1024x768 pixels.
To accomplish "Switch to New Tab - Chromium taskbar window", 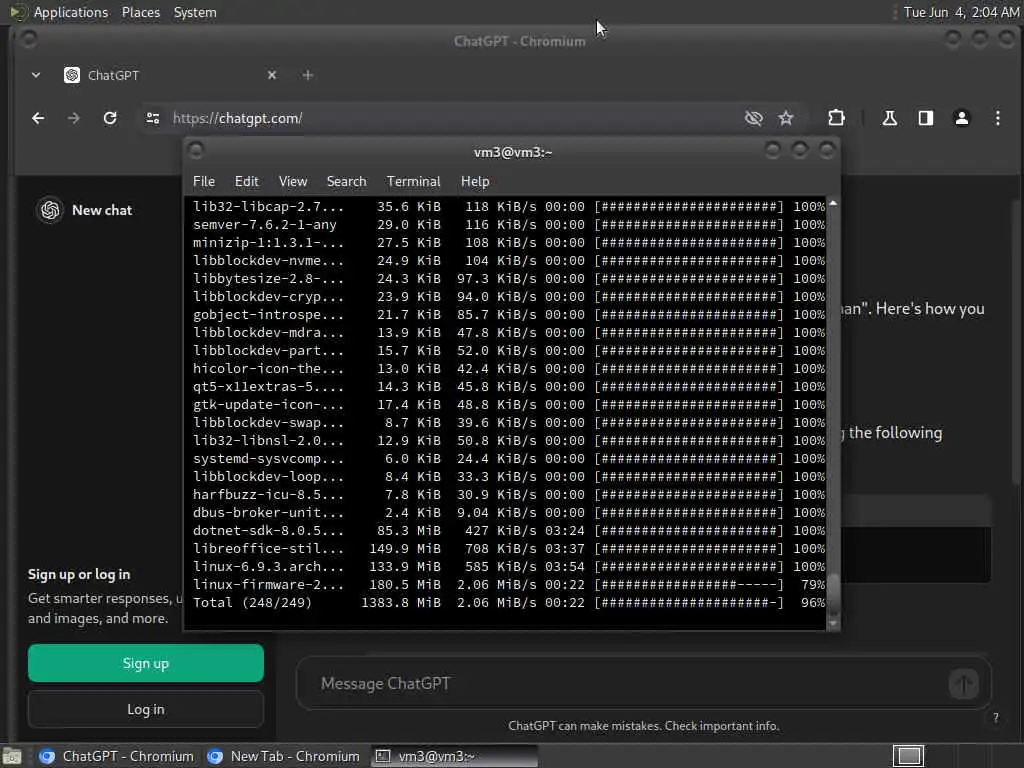I will (283, 756).
